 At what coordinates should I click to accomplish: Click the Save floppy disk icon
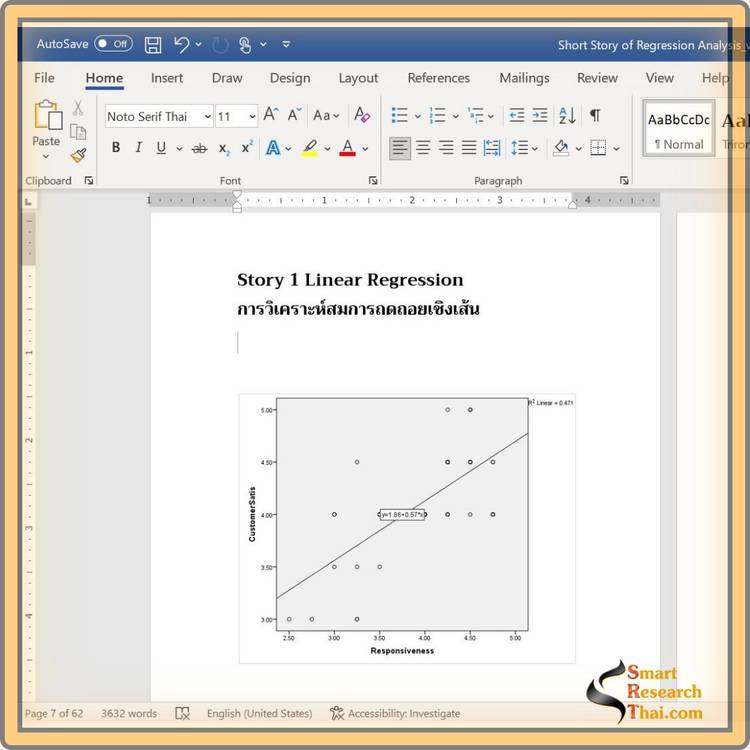(x=153, y=44)
